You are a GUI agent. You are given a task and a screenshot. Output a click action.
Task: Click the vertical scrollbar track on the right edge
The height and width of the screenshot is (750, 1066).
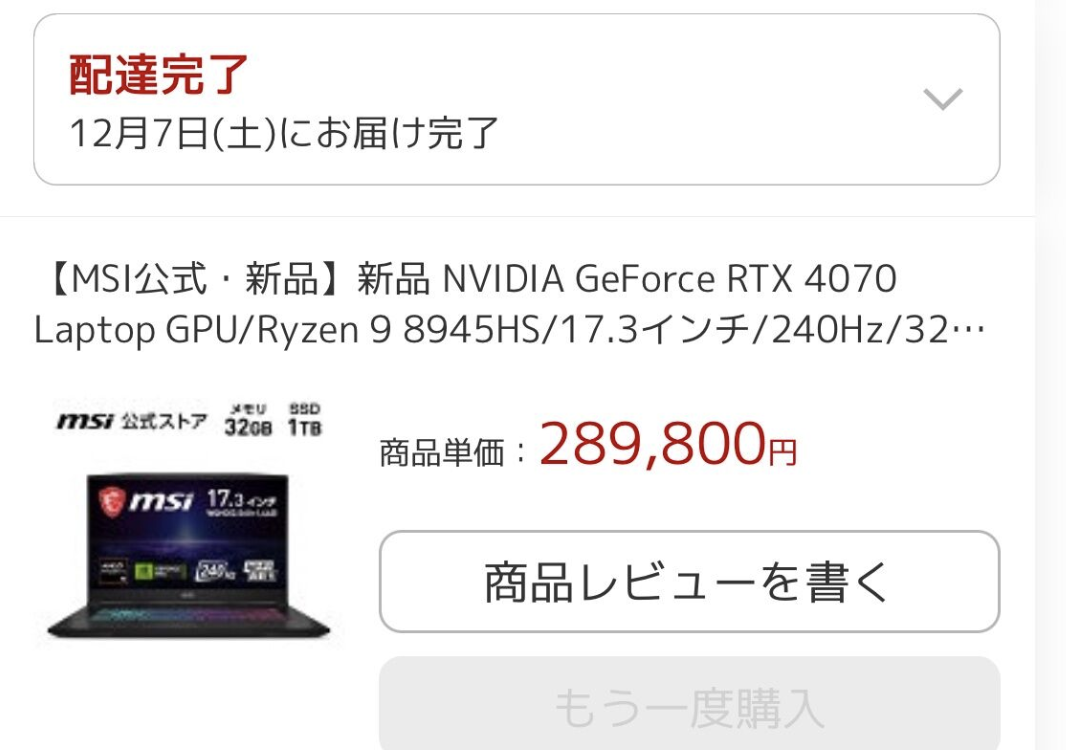[1050, 375]
